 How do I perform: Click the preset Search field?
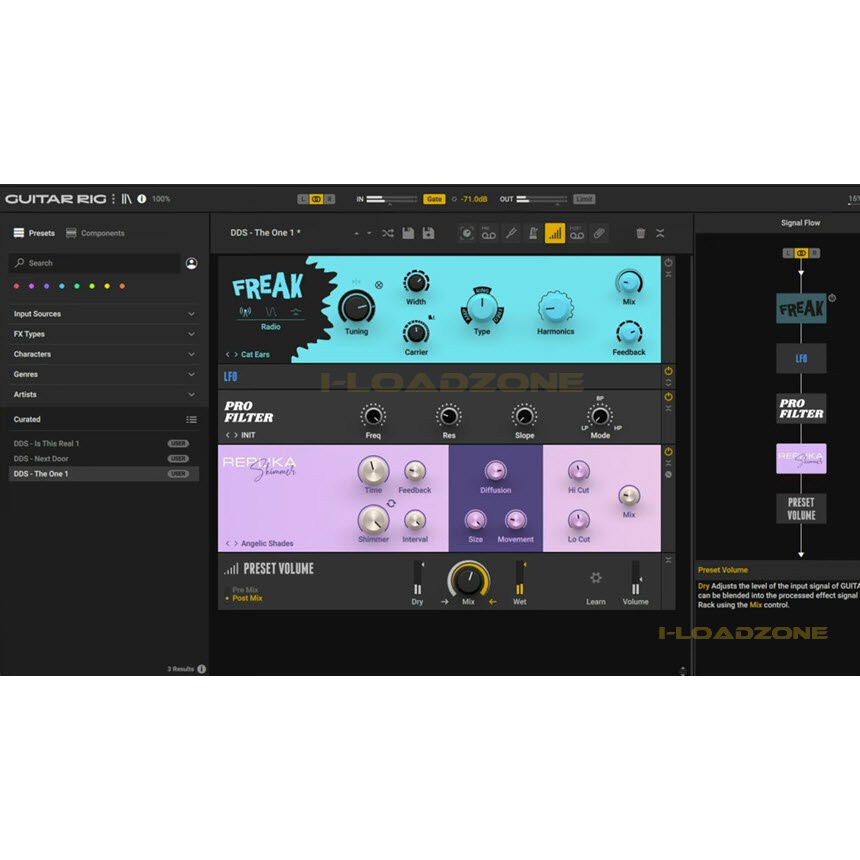(94, 264)
